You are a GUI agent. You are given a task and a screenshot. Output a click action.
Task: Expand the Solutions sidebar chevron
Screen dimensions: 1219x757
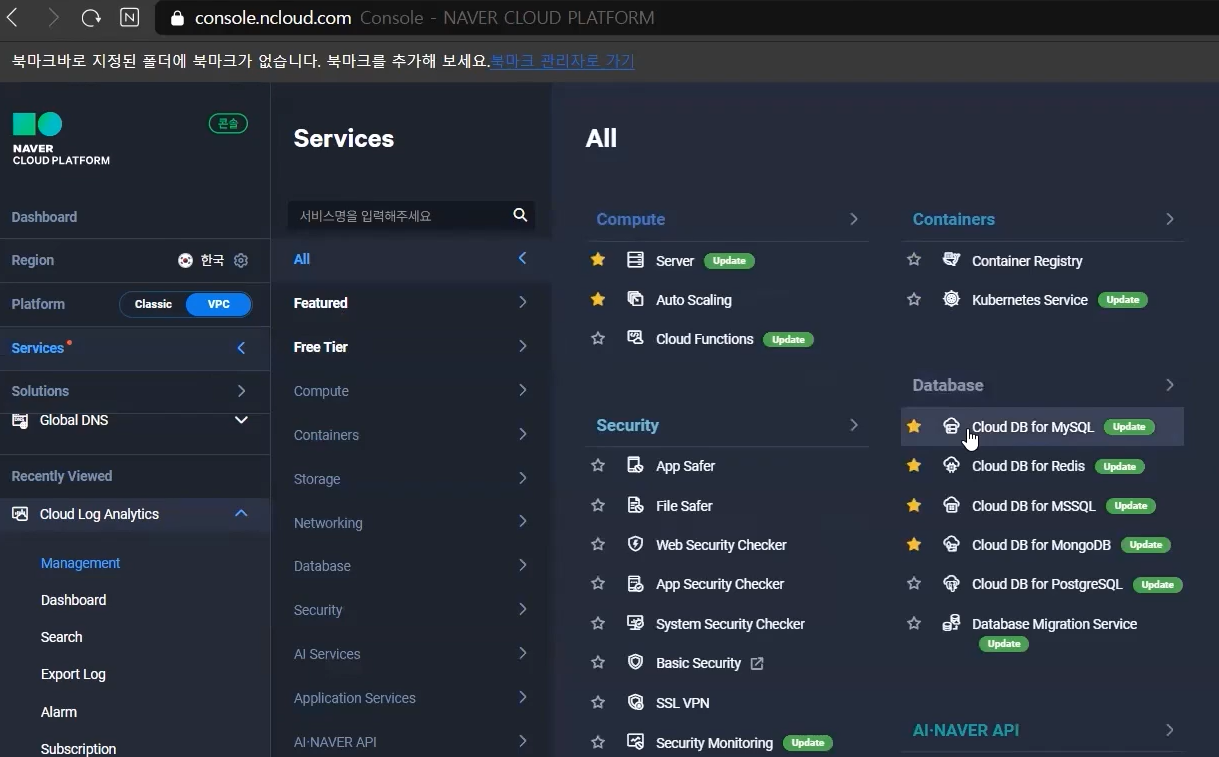coord(241,391)
